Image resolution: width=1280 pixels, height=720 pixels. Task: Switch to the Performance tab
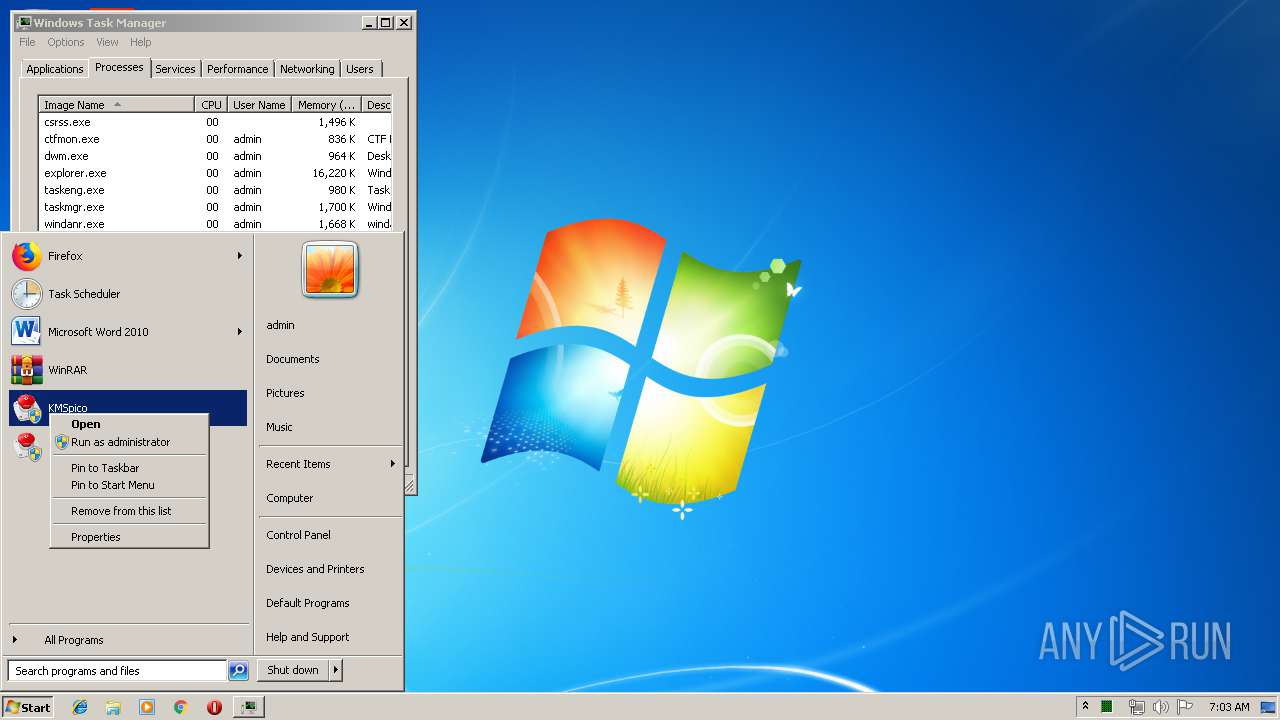click(x=237, y=69)
